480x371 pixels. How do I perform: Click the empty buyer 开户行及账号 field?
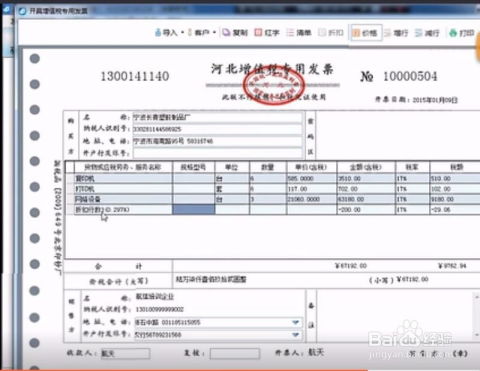218,153
